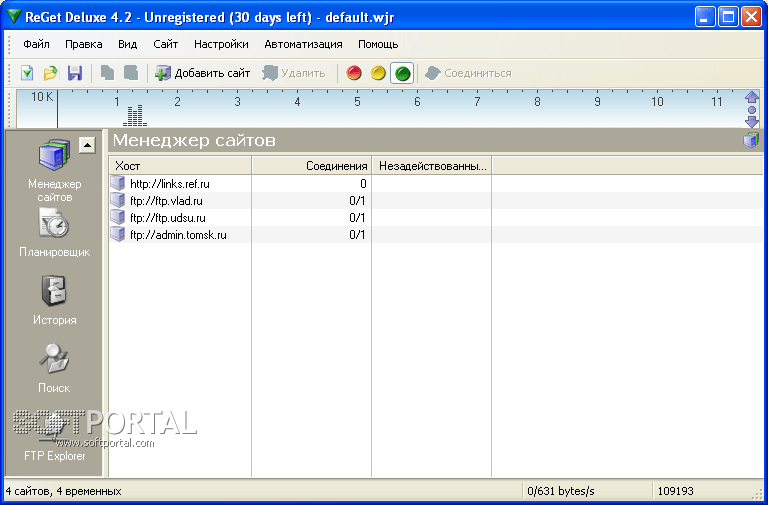This screenshot has height=505, width=768.
Task: Click 0/1 connections for ftp.udsu.ru
Action: 357,218
